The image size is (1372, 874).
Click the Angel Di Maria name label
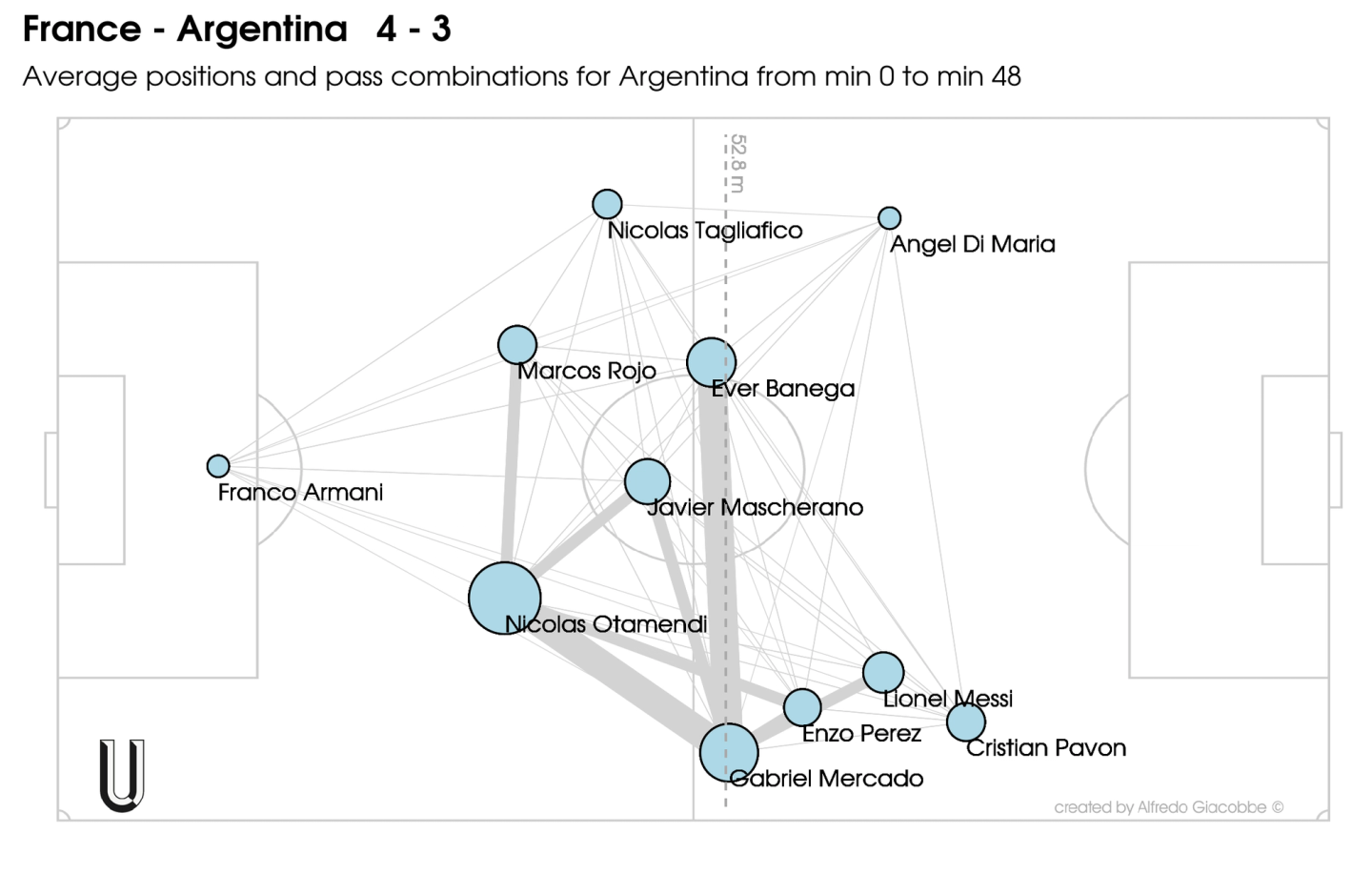(x=973, y=244)
